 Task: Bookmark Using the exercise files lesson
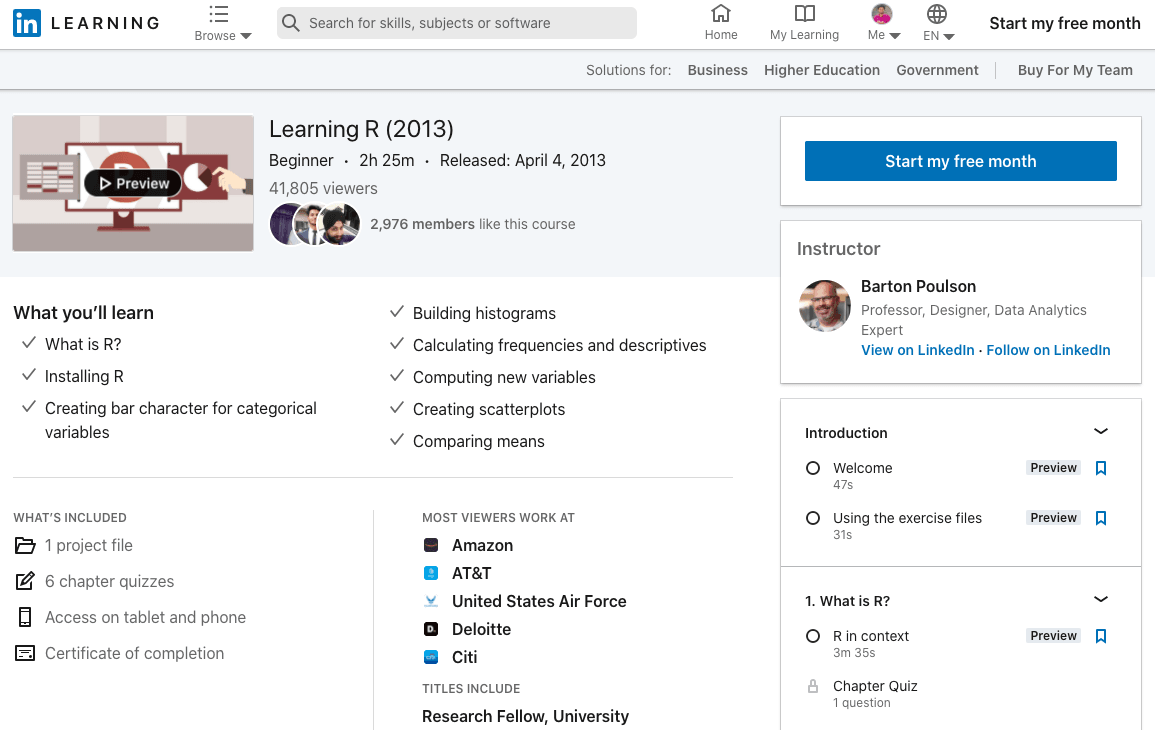(1100, 518)
